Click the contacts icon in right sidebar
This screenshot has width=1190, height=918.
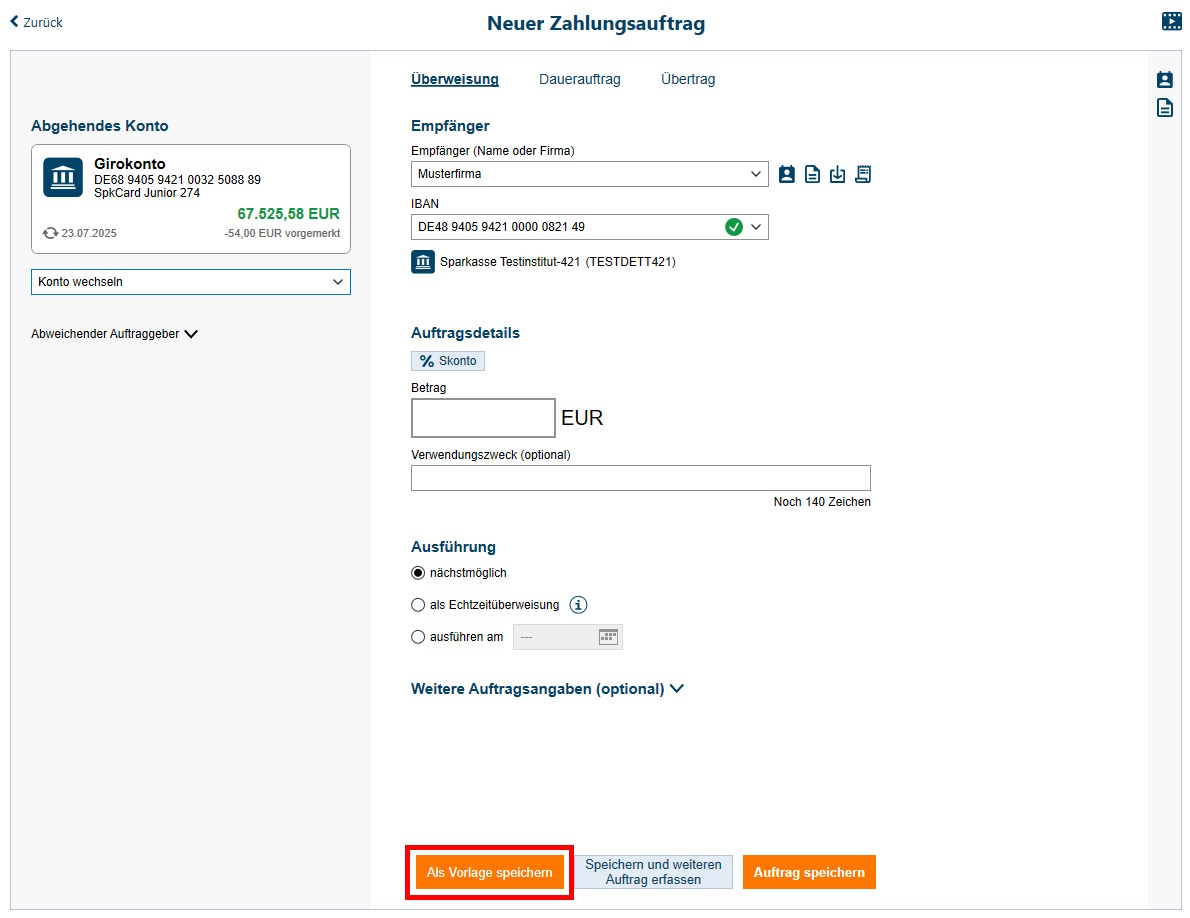1165,80
